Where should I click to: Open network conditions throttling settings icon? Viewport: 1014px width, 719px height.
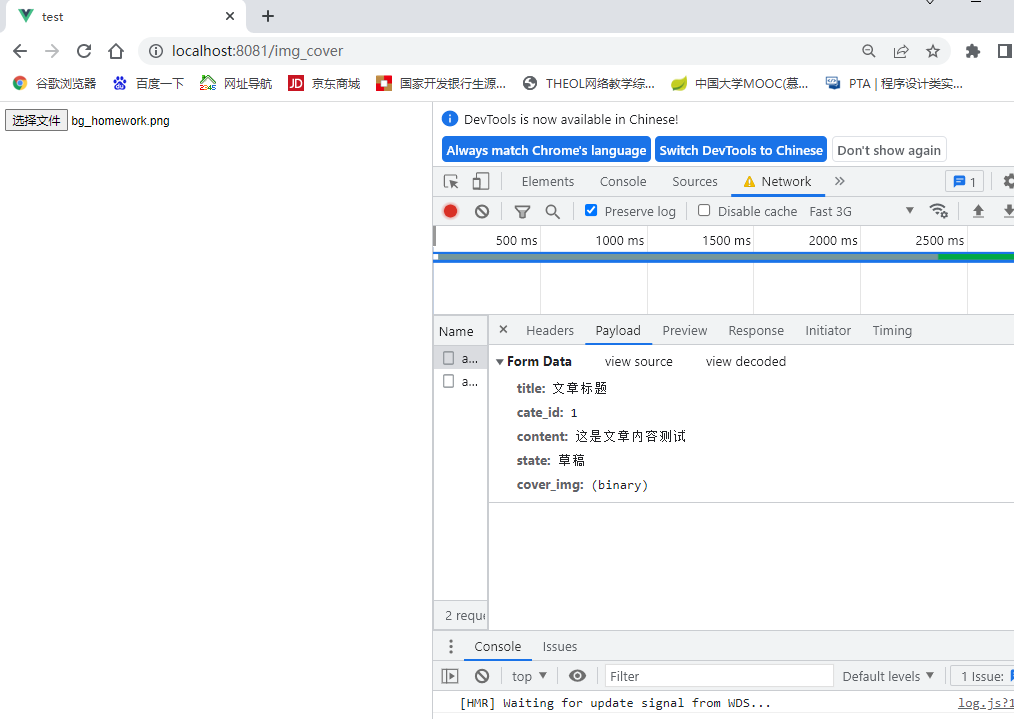tap(938, 211)
